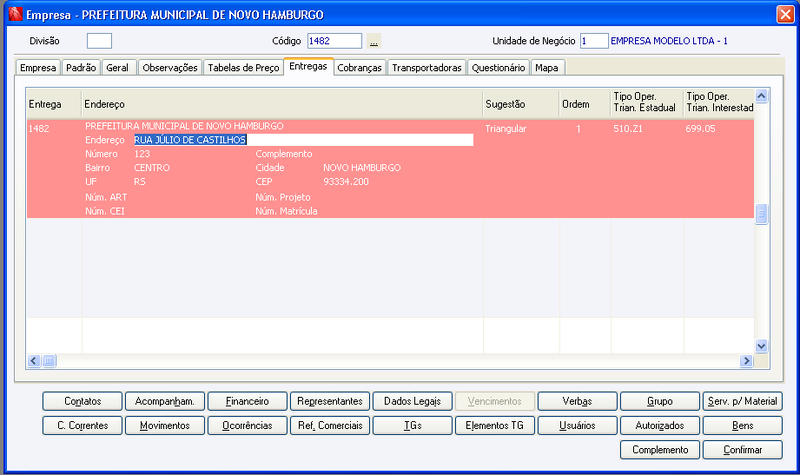The width and height of the screenshot is (800, 475).
Task: Select the Bairro value CENTRO
Action: point(152,167)
